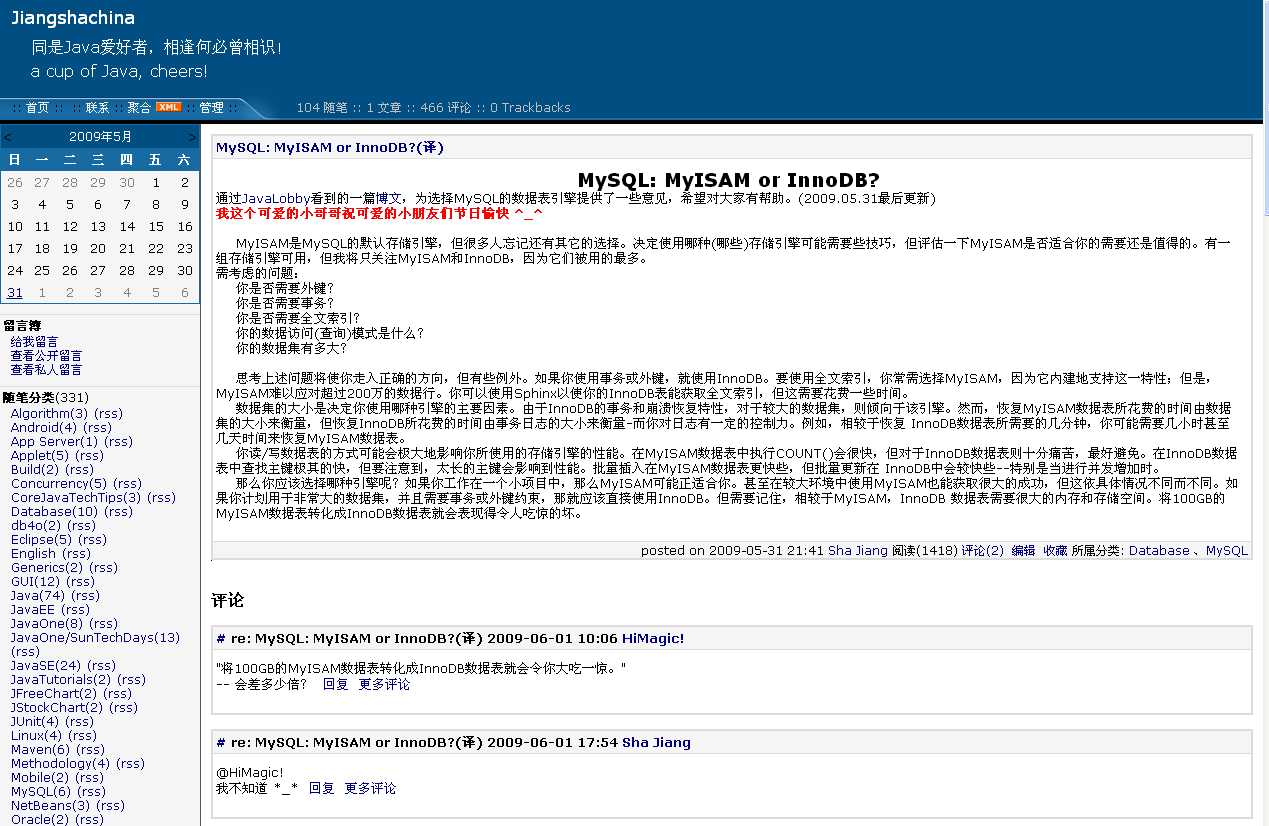This screenshot has height=826, width=1269.
Task: Open the Linux(4) category
Action: [37, 735]
